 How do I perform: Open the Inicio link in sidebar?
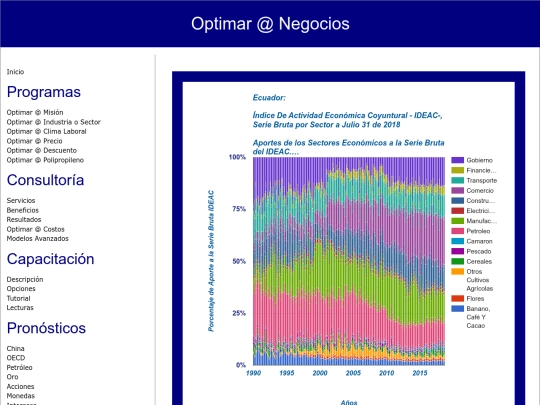coord(15,72)
